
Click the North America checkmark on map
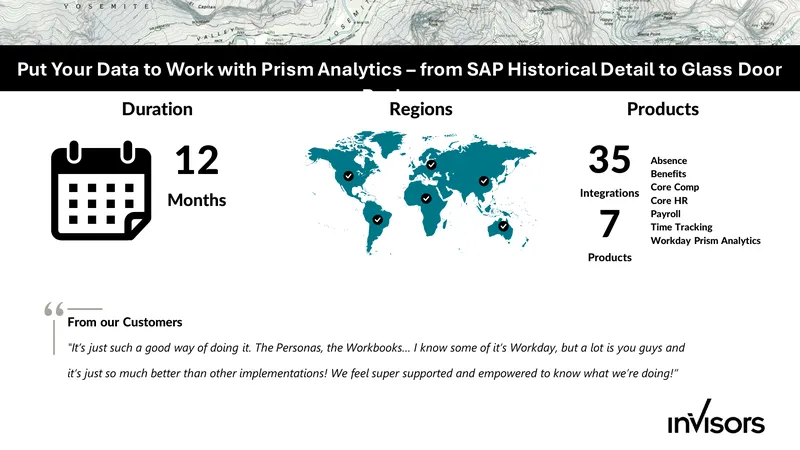pos(348,176)
